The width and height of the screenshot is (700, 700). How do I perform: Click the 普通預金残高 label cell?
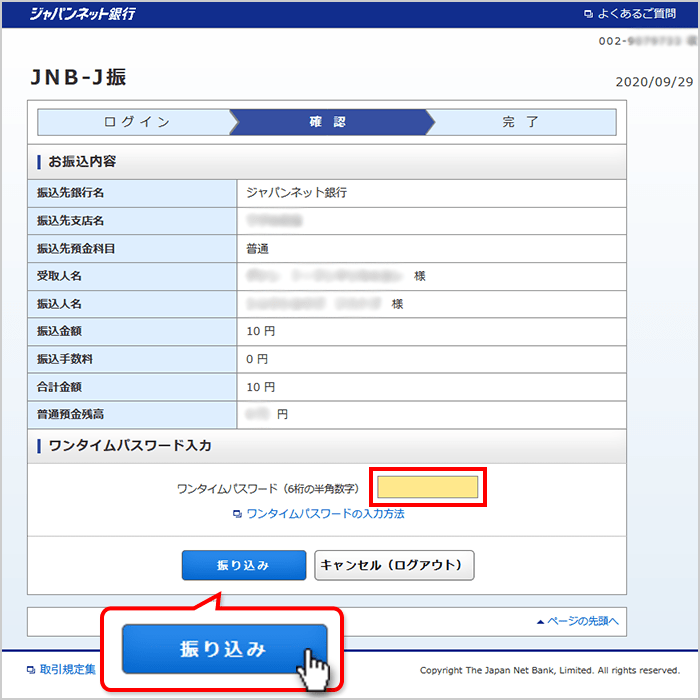point(132,414)
